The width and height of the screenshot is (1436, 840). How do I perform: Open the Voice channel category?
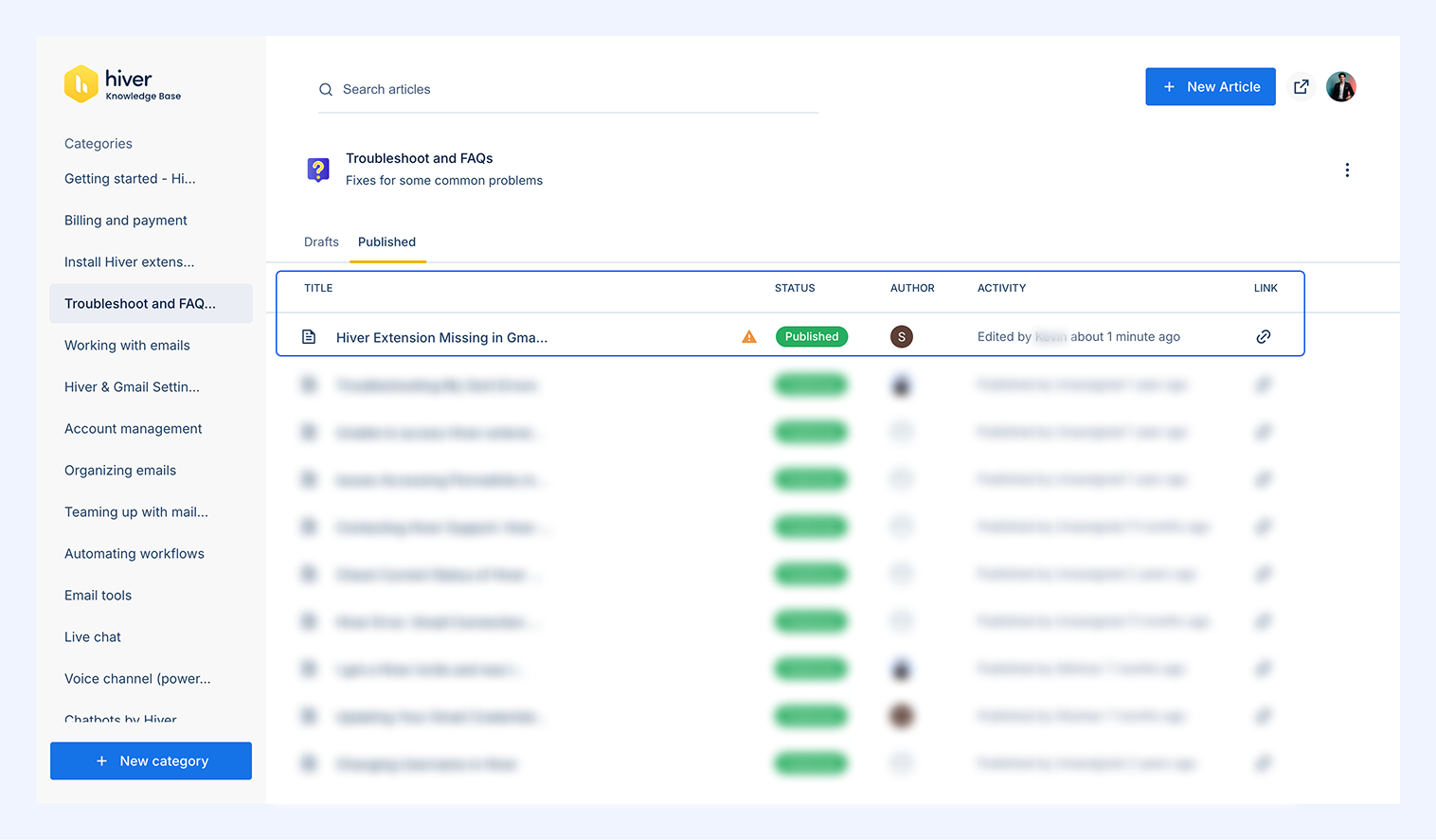point(137,679)
